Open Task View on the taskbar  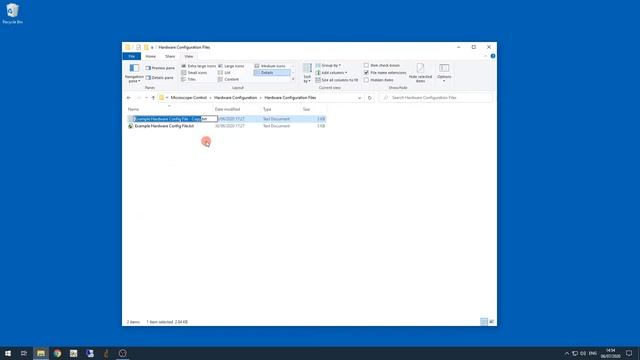click(24, 353)
